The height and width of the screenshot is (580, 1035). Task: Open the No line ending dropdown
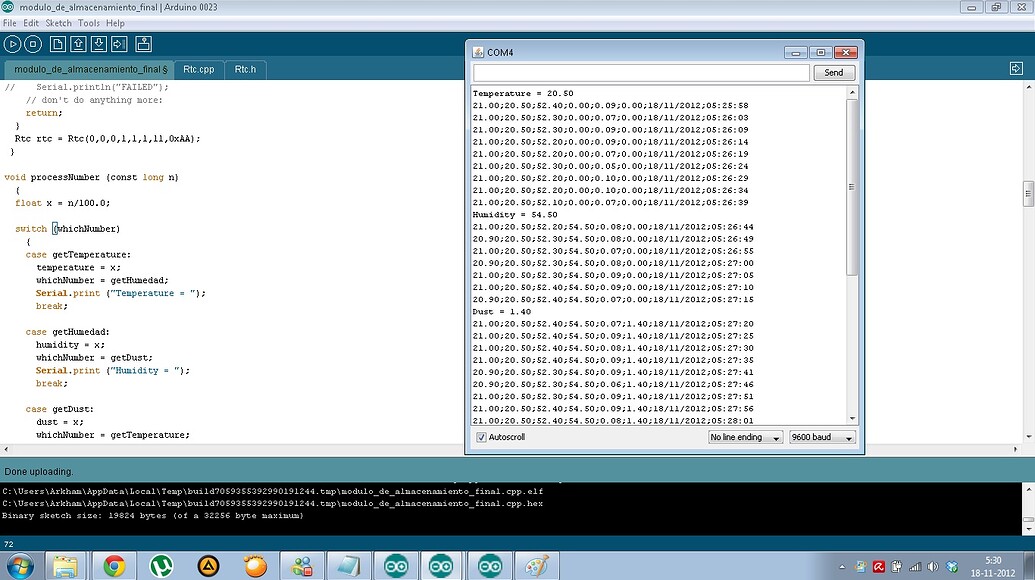744,437
